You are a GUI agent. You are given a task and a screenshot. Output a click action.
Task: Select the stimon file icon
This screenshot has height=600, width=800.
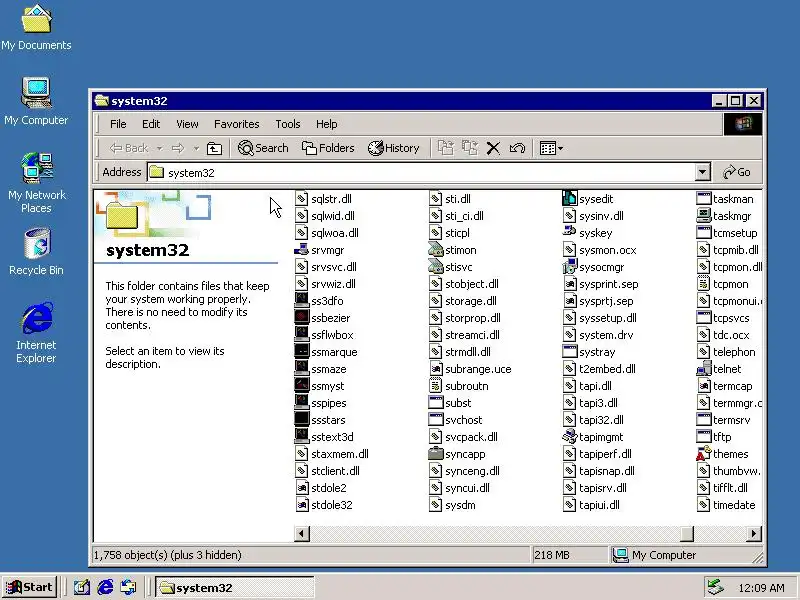click(x=436, y=249)
